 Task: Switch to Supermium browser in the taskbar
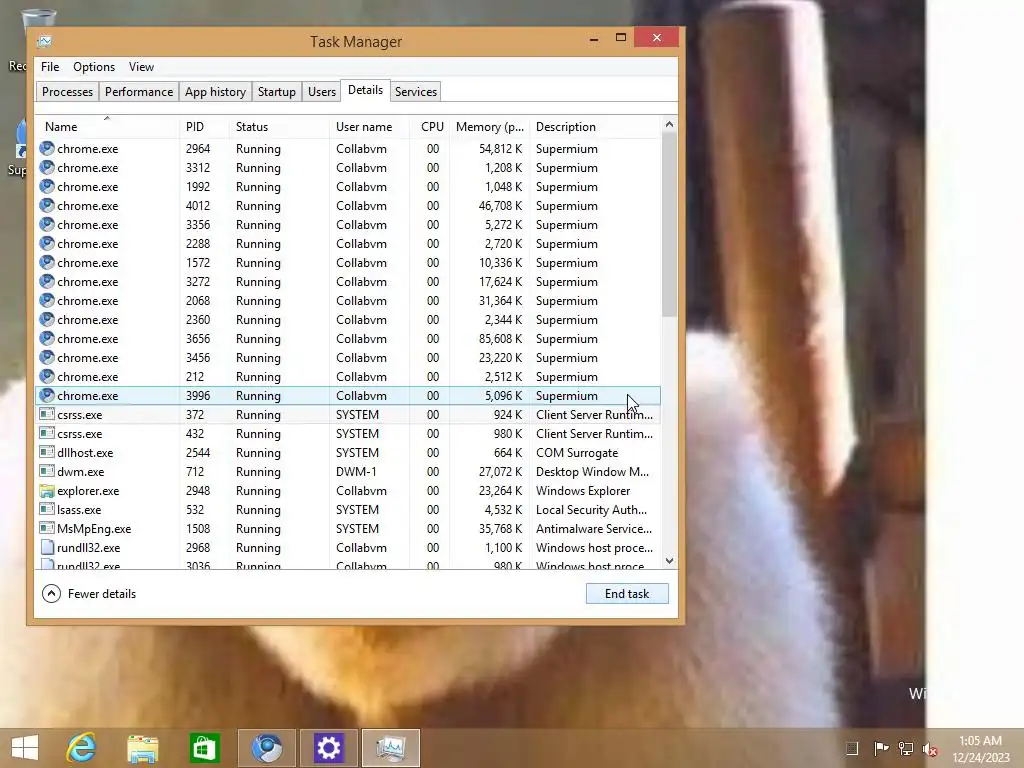tap(267, 748)
